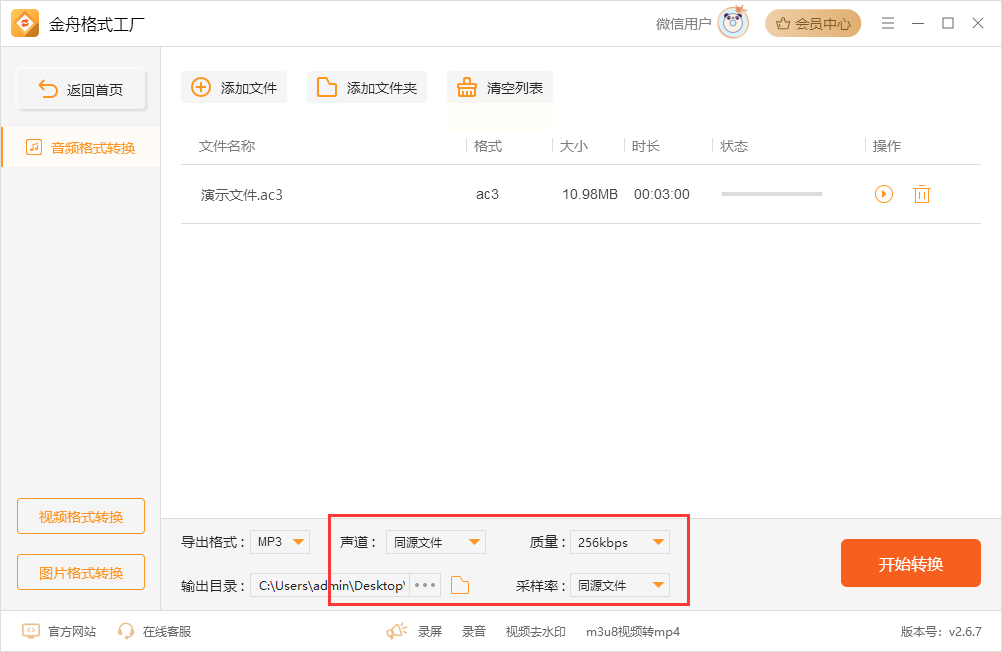
Task: Go back with the 返回首页 button
Action: tap(81, 89)
